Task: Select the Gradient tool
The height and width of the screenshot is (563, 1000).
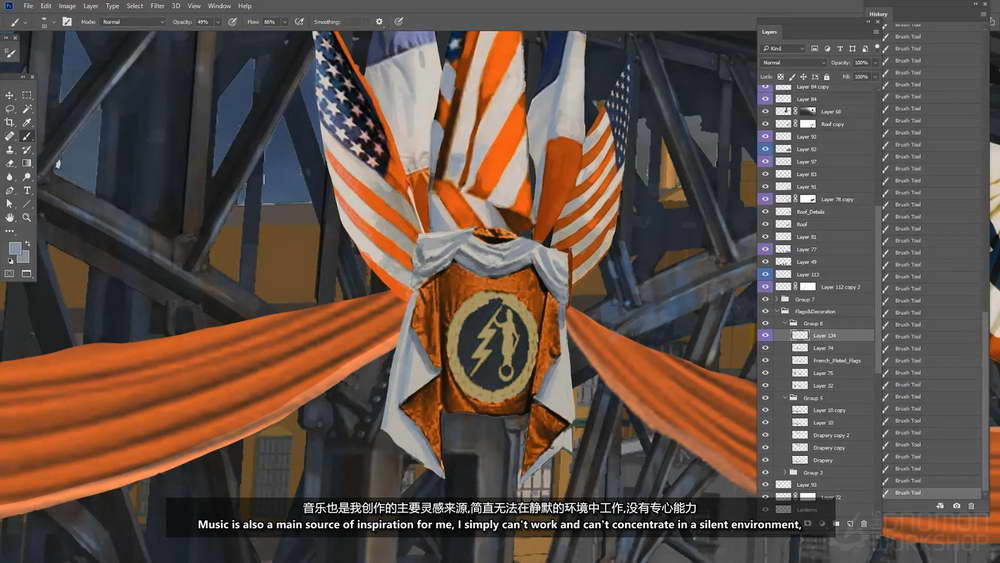Action: 27,163
